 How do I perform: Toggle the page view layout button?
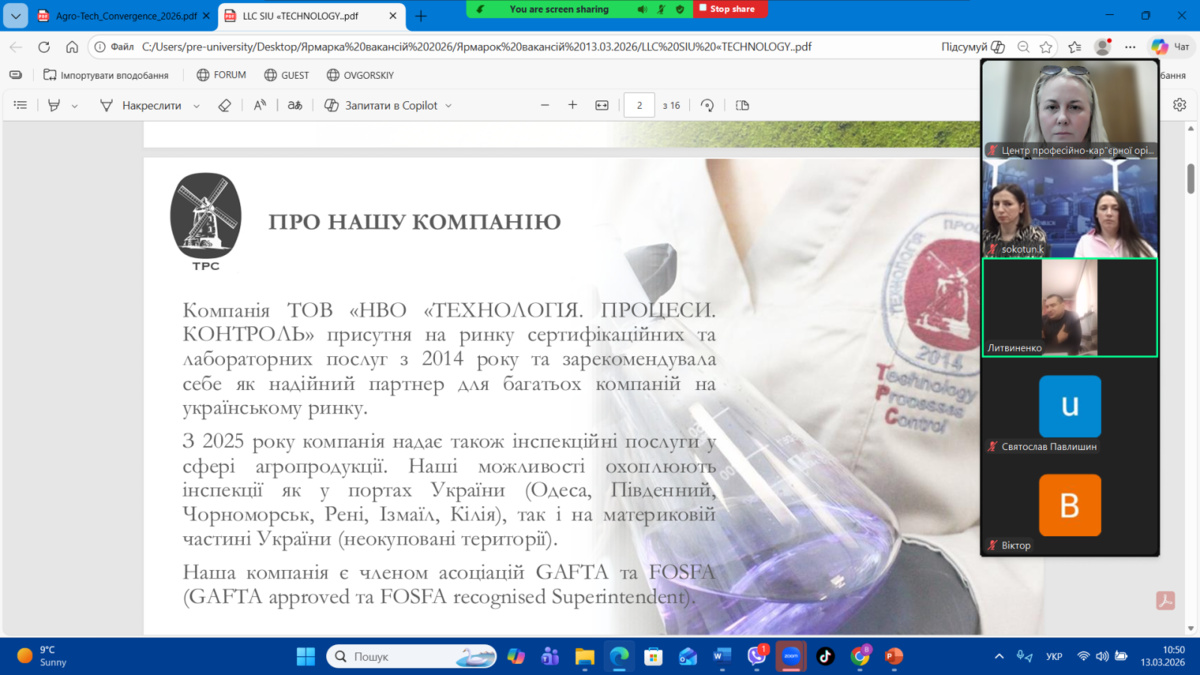pos(742,105)
